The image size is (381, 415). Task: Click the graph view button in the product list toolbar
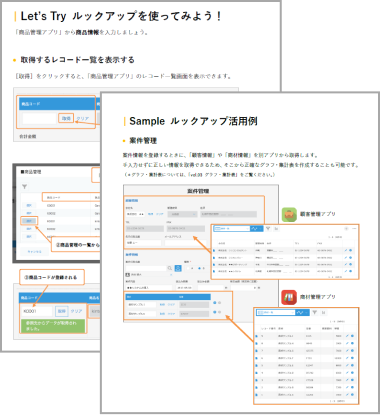coord(303,312)
